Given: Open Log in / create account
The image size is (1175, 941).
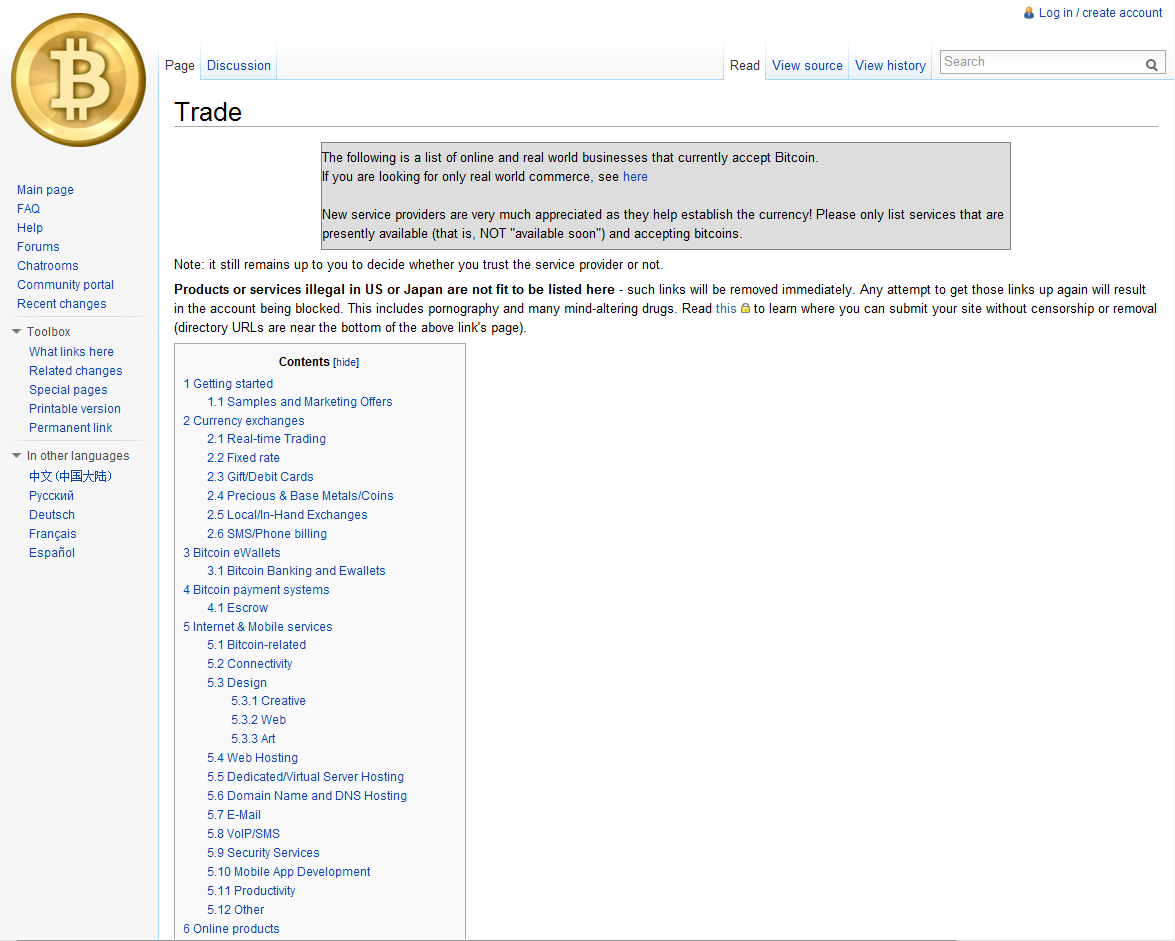Looking at the screenshot, I should point(1100,13).
